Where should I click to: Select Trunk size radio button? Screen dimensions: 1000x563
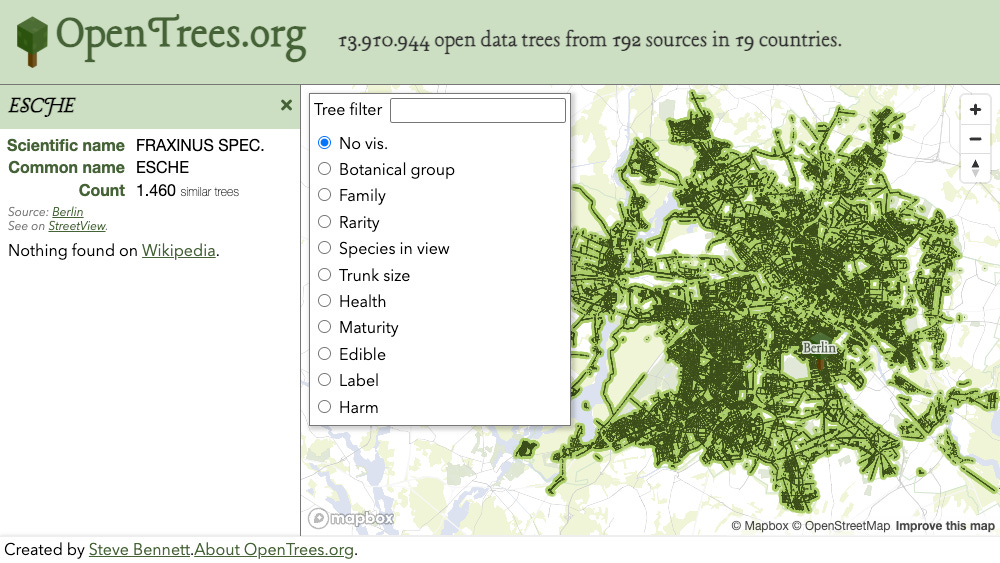325,275
